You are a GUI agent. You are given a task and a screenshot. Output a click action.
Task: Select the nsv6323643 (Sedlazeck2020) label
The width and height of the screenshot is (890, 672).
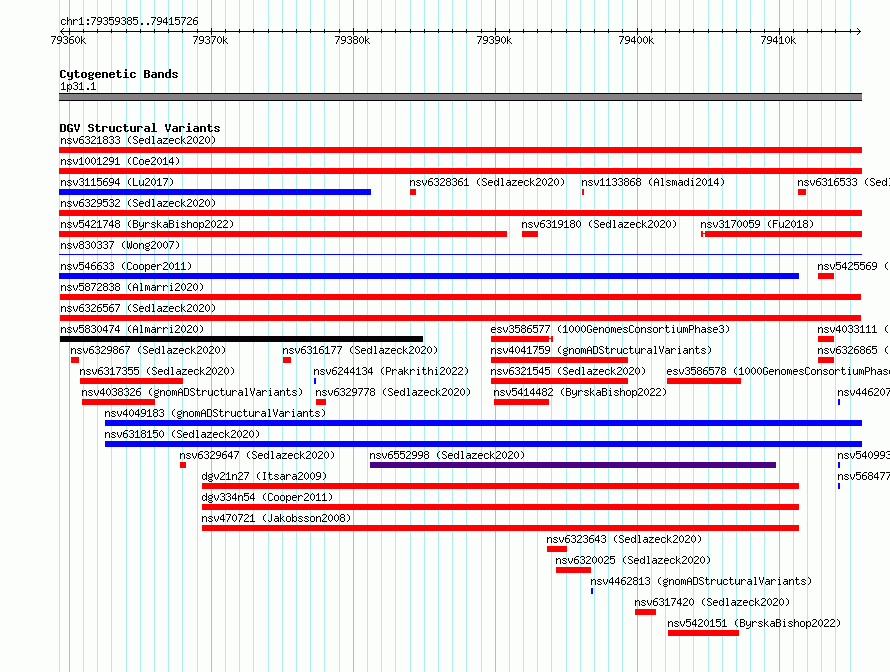tap(624, 539)
